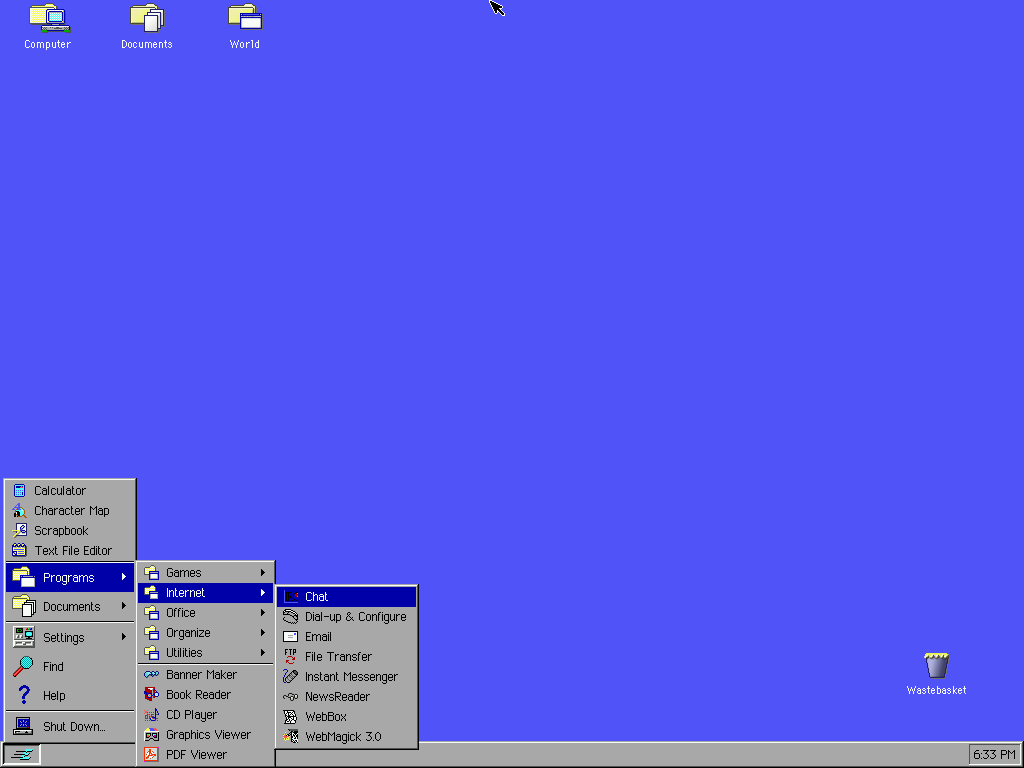Image resolution: width=1024 pixels, height=768 pixels.
Task: Click the clock showing 6:33 PM
Action: tap(993, 755)
